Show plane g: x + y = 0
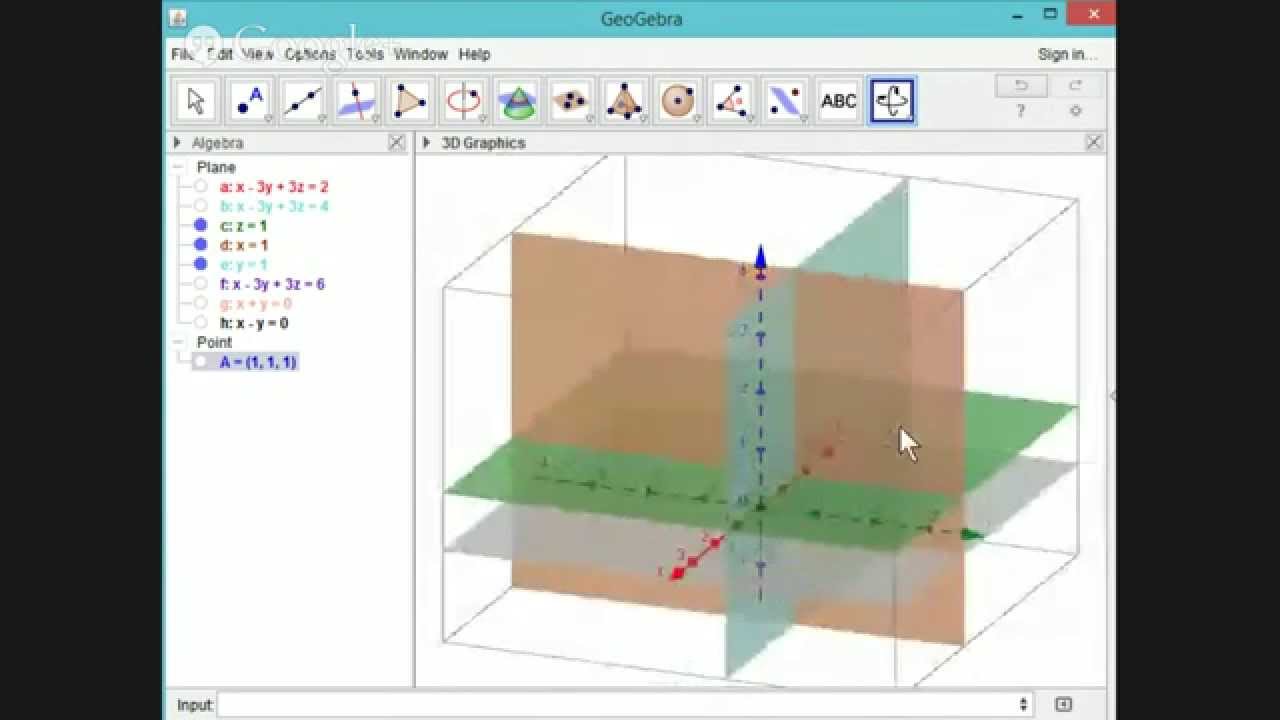The width and height of the screenshot is (1280, 720). point(201,303)
